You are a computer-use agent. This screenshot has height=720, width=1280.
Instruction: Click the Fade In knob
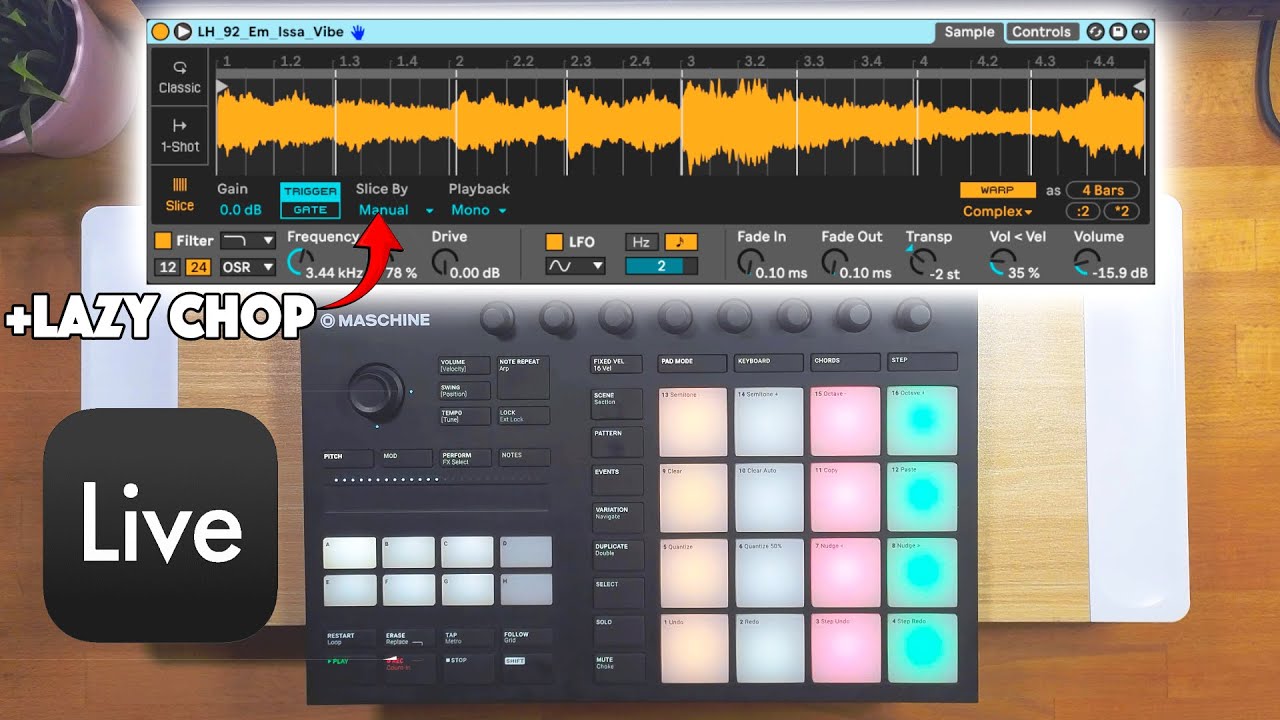click(x=748, y=263)
